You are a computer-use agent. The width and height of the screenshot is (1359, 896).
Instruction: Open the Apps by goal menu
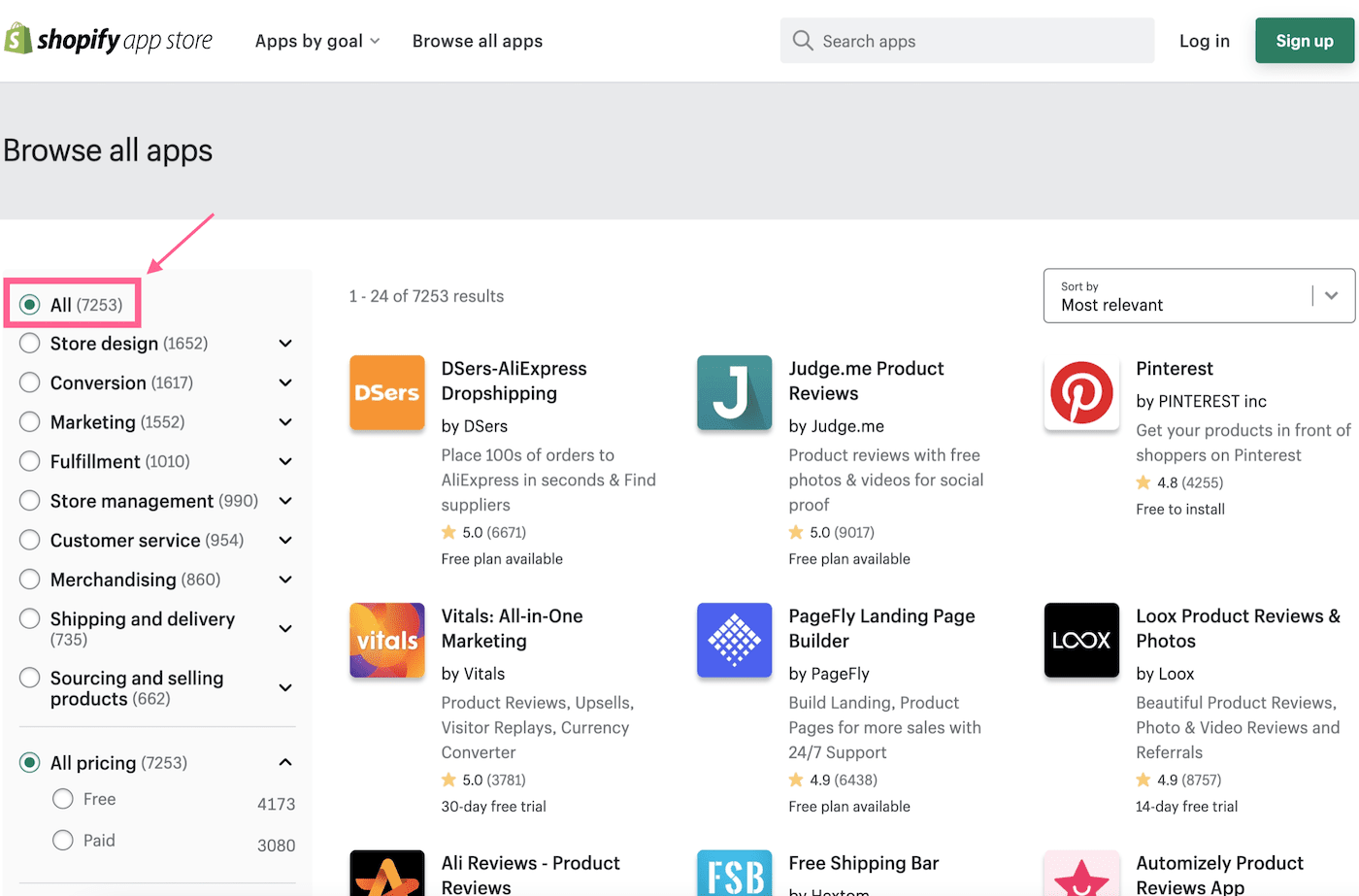pos(317,41)
